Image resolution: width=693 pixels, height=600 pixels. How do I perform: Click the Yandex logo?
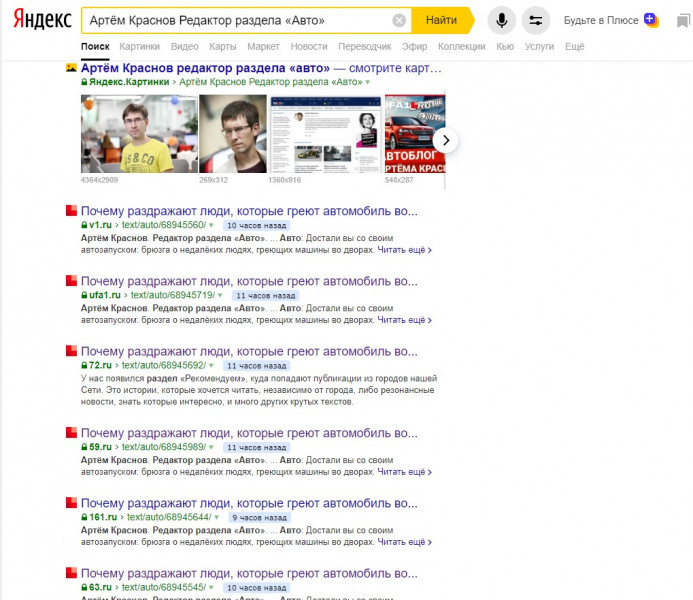pos(42,20)
